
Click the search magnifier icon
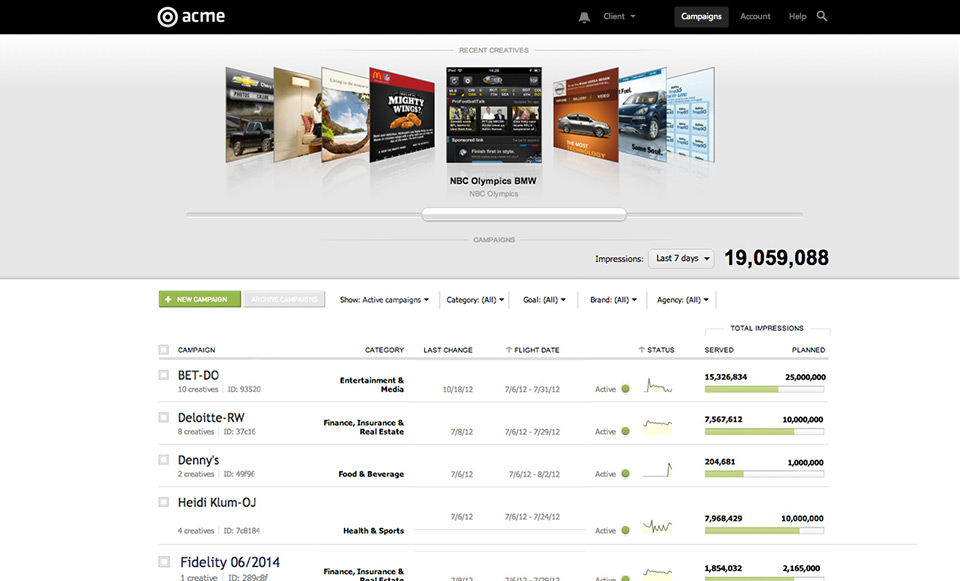coord(822,17)
